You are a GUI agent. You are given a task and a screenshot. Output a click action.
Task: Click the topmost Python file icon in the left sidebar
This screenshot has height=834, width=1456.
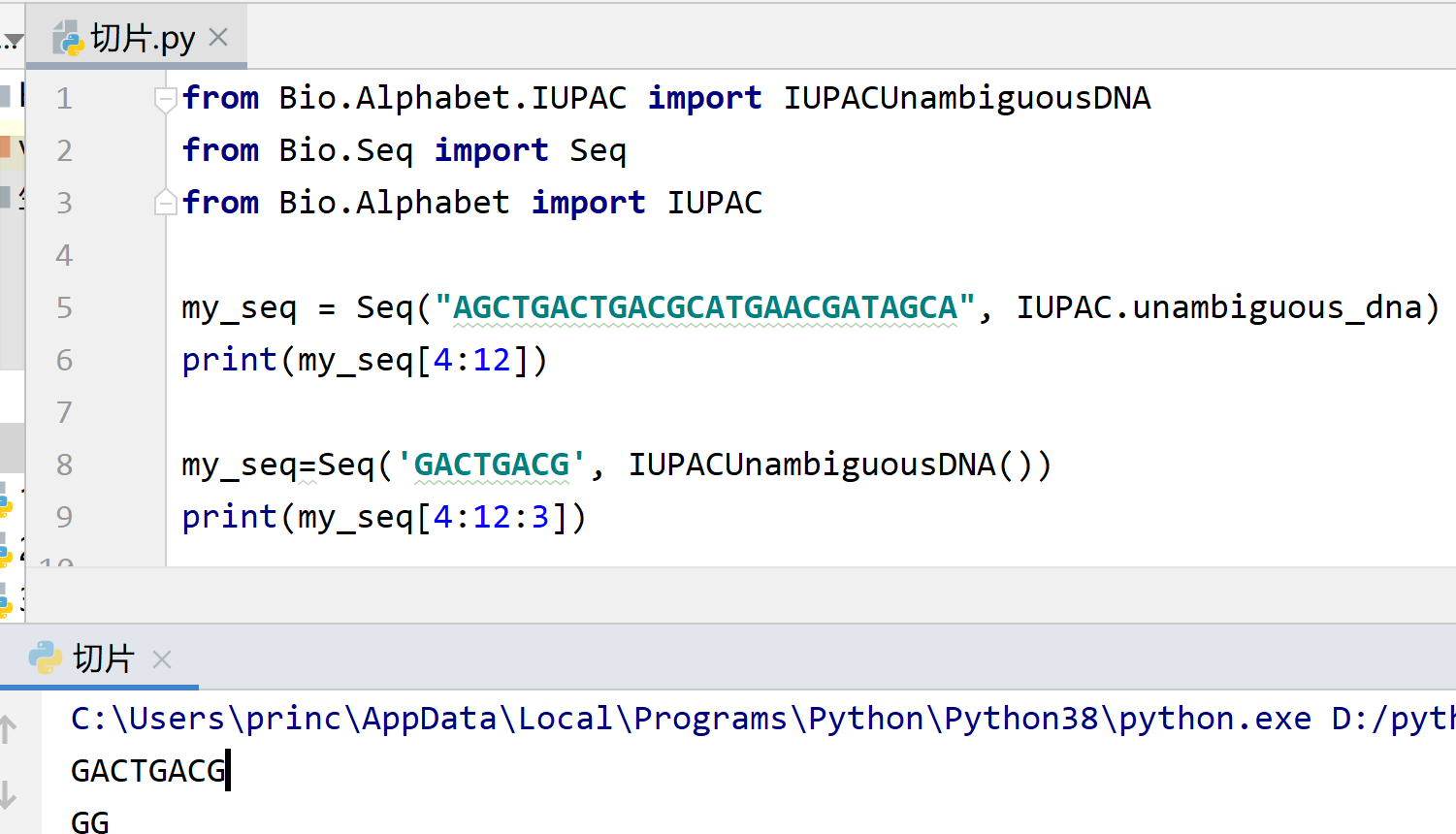click(8, 502)
